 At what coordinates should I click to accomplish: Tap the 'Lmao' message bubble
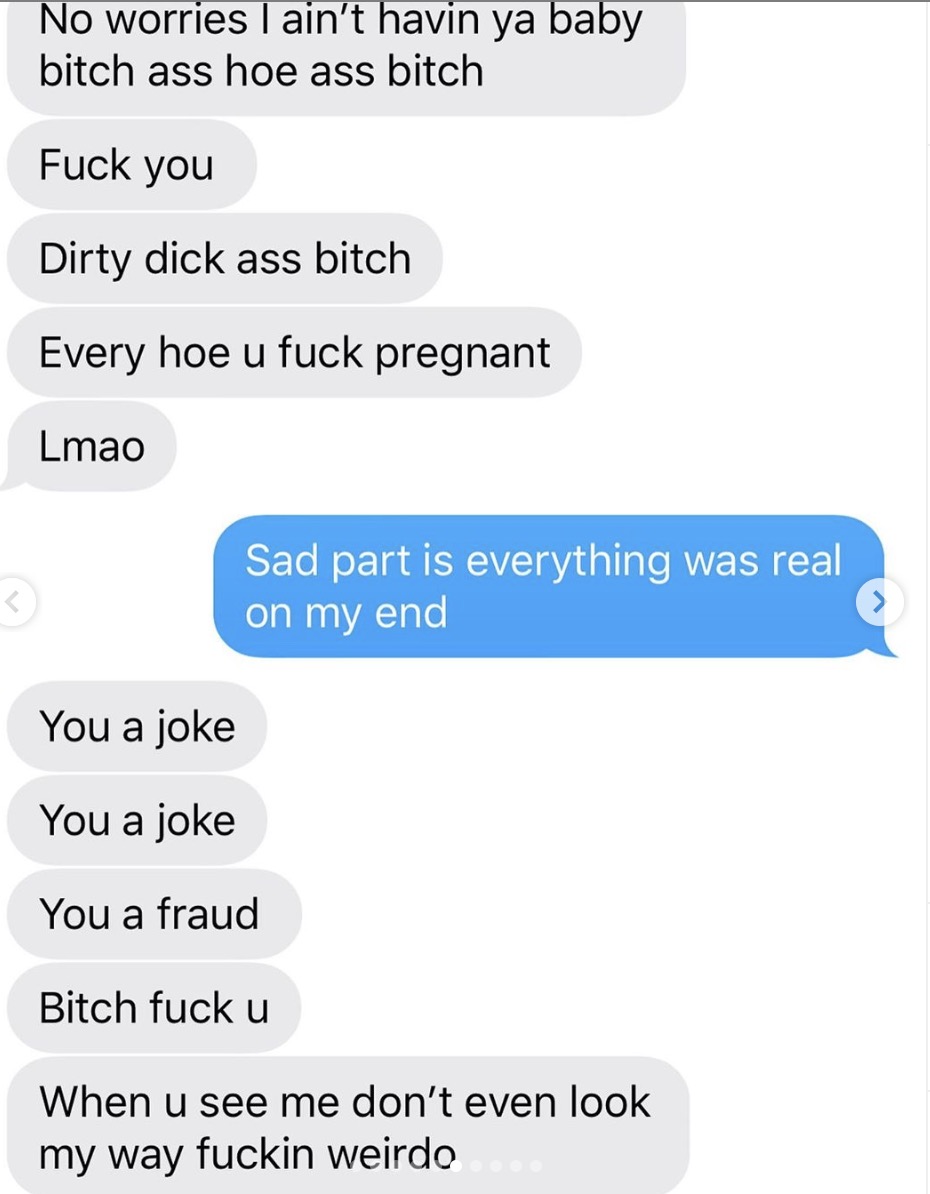pyautogui.click(x=91, y=446)
